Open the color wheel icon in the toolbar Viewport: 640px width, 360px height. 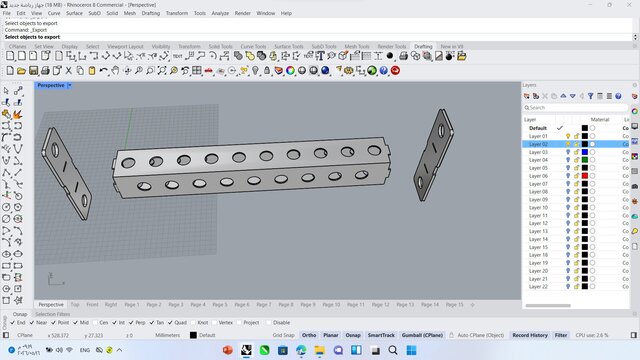click(x=290, y=71)
